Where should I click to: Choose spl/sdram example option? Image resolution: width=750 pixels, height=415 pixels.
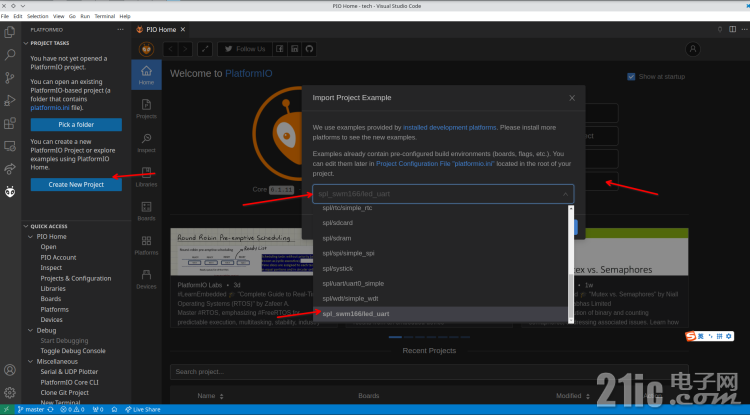point(441,238)
